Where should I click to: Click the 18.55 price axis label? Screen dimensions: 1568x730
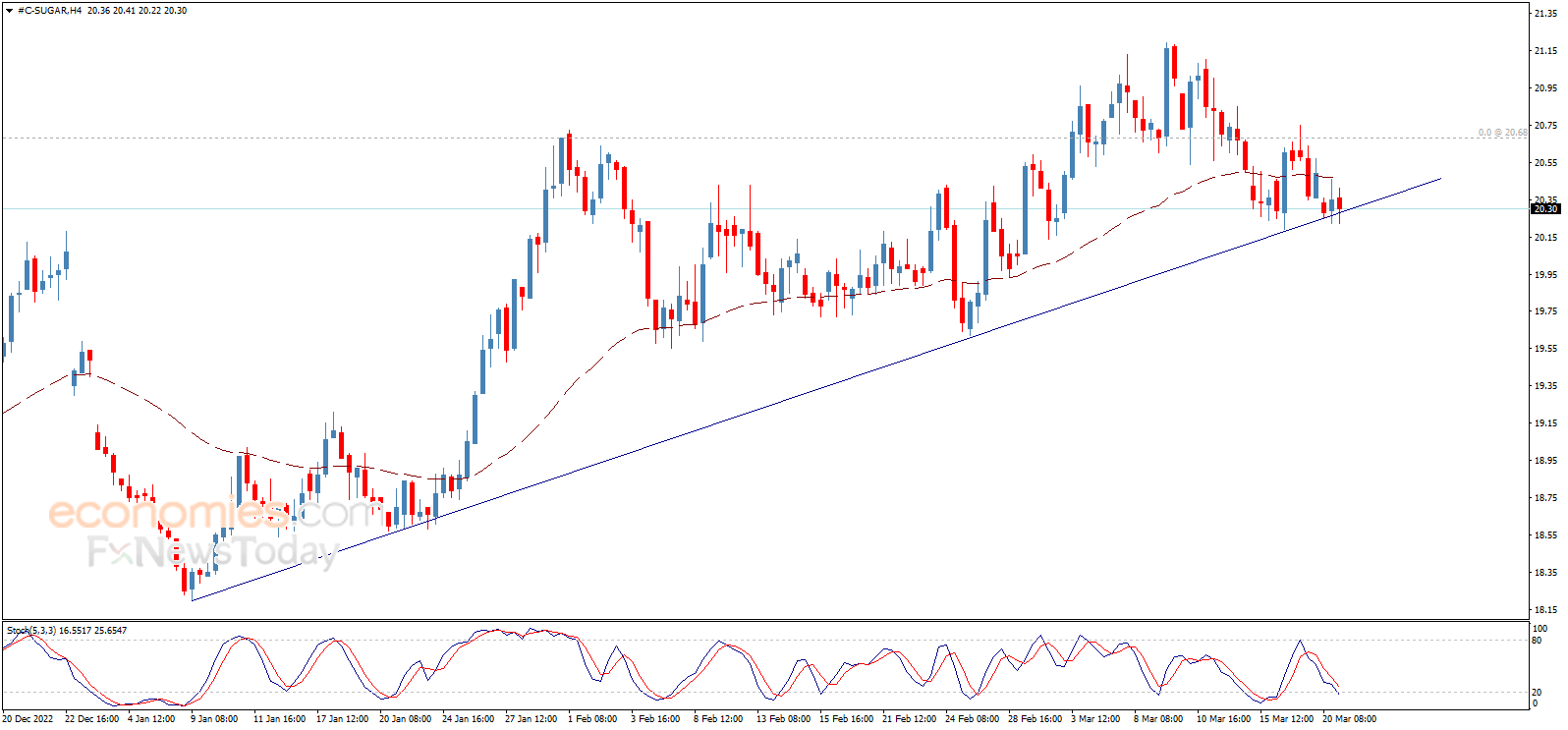tap(1545, 535)
